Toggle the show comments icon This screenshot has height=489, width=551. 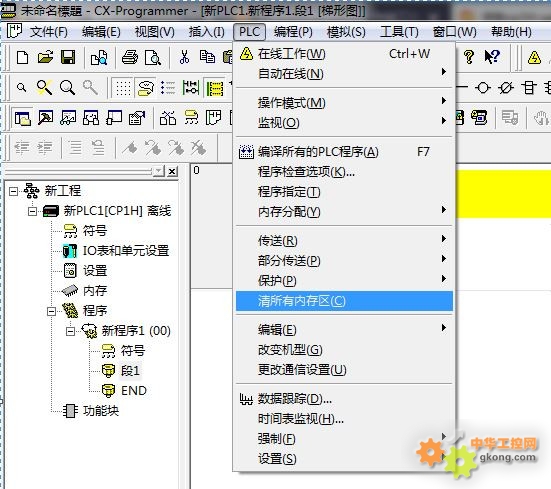(x=145, y=88)
